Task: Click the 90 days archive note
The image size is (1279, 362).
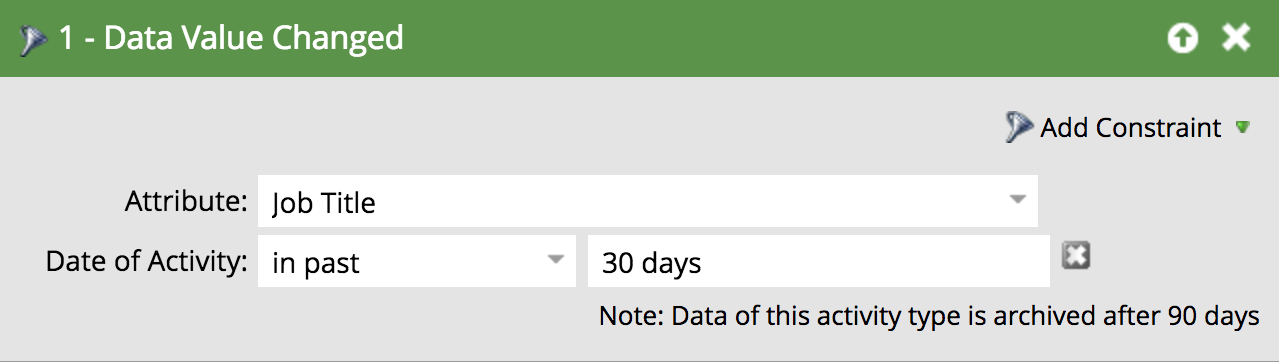Action: pos(929,317)
